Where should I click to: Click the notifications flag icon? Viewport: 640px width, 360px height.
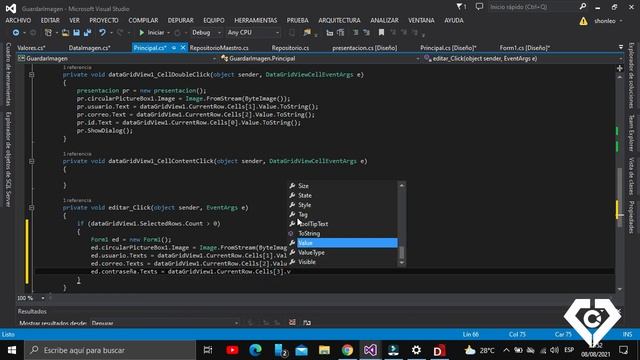461,7
